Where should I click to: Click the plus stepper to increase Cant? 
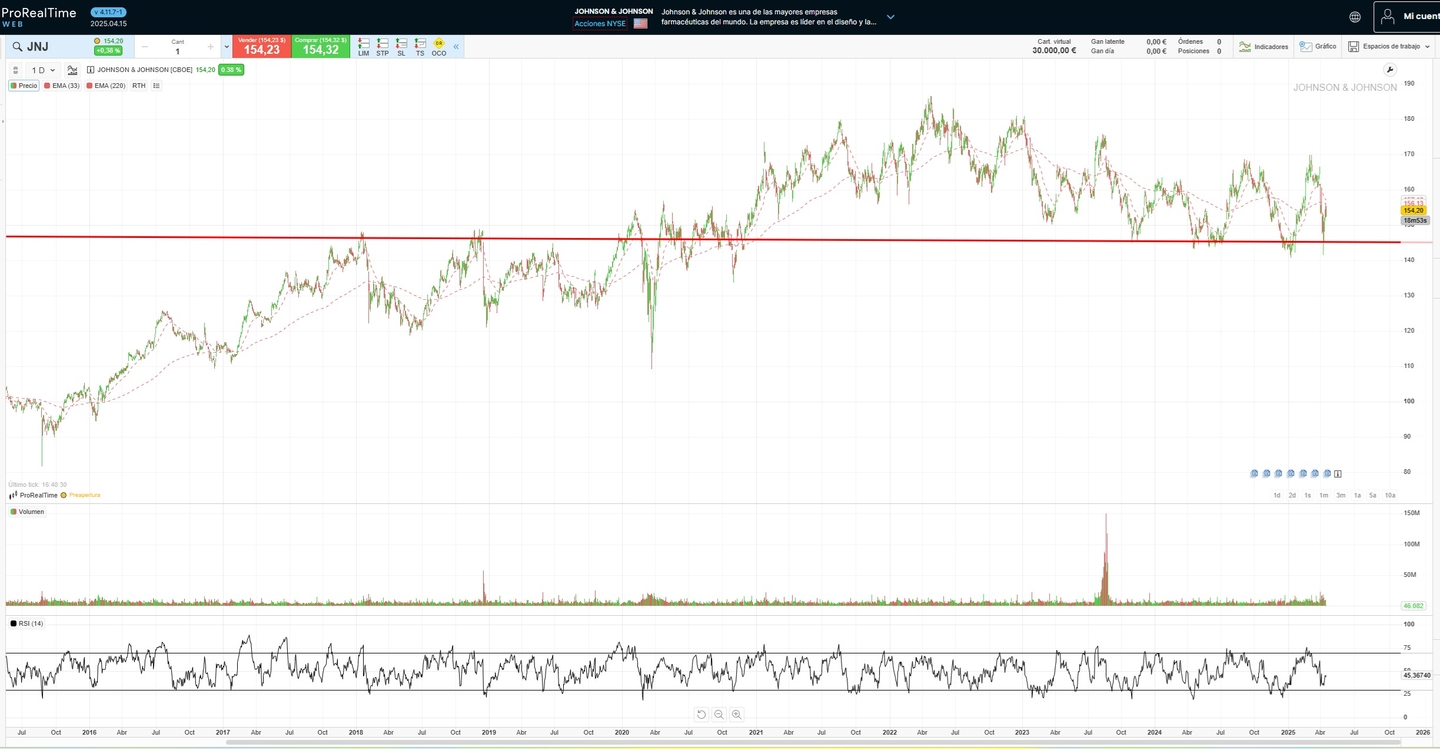pos(211,45)
